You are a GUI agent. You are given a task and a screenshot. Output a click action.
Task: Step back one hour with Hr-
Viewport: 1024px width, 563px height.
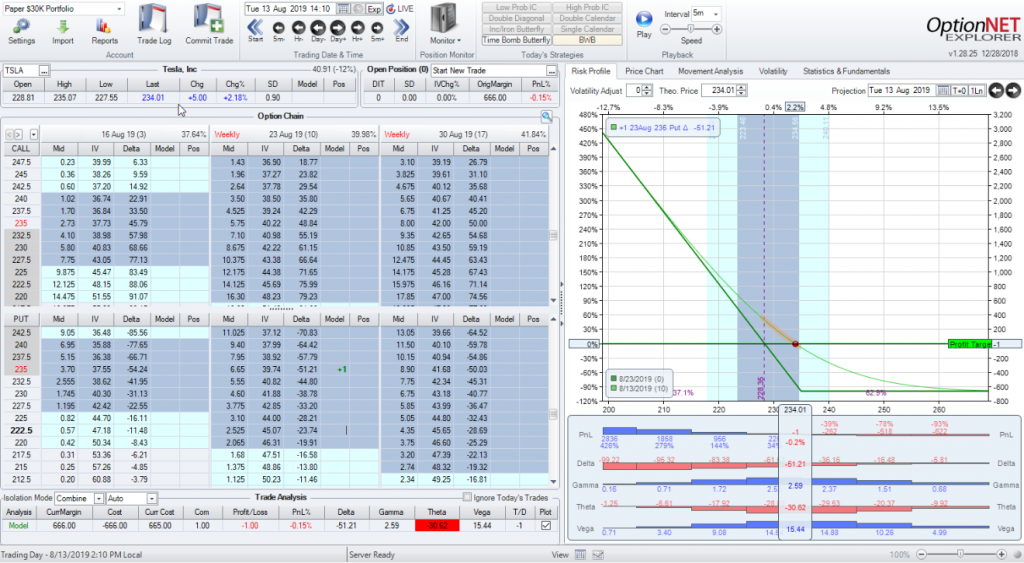pos(298,30)
